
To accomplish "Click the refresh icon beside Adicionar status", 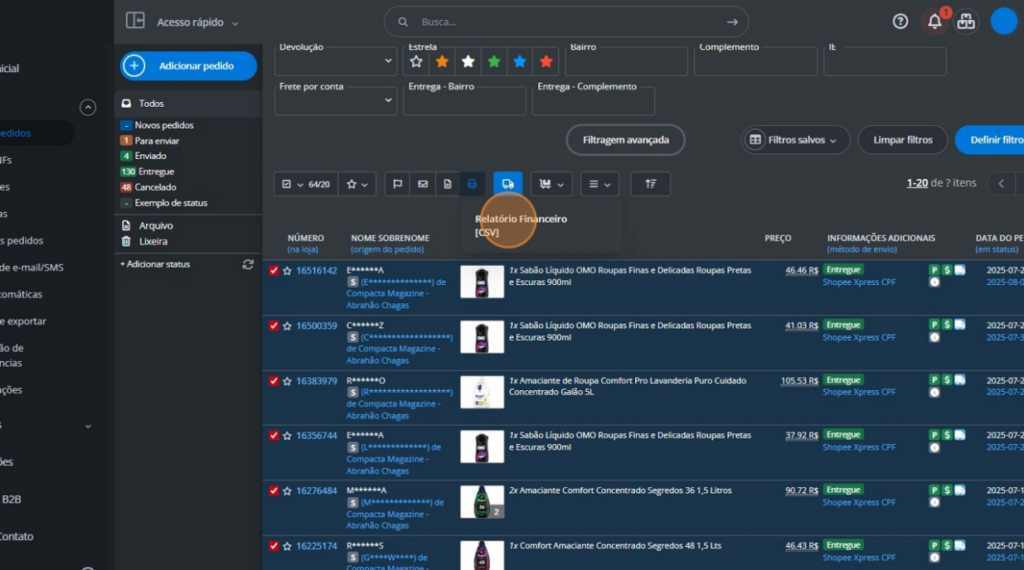I will coord(248,264).
